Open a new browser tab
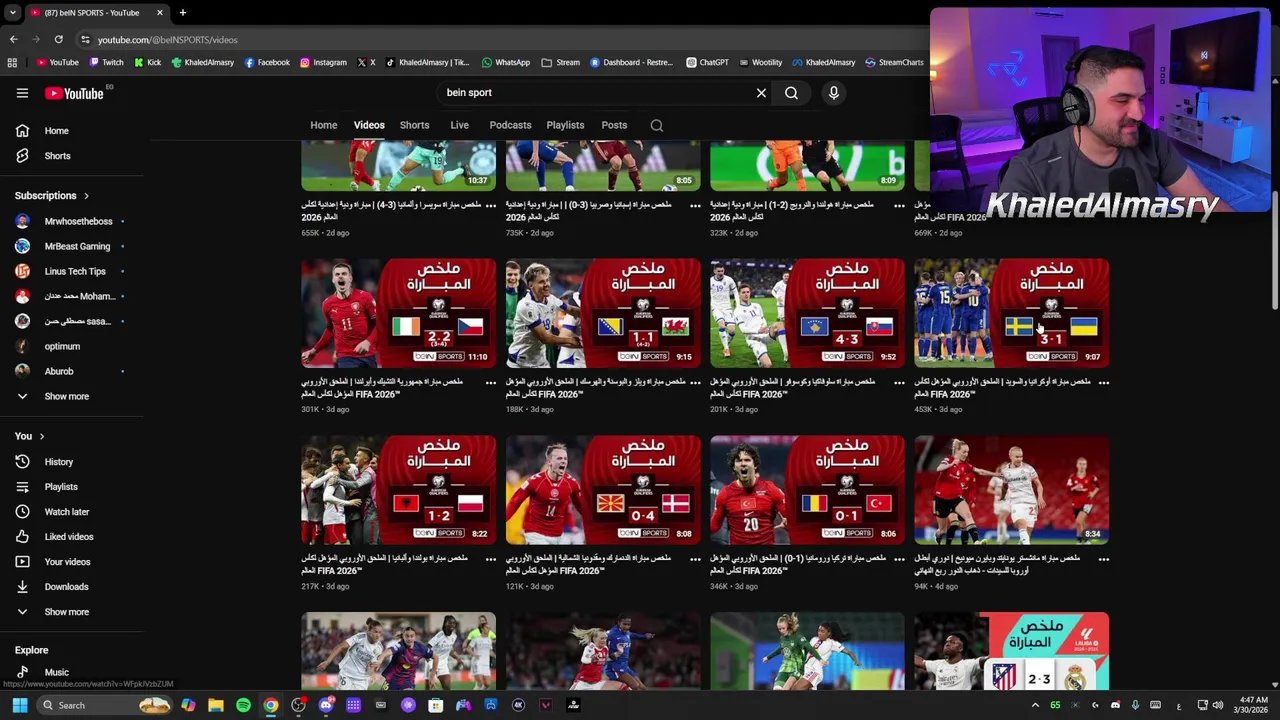Image resolution: width=1280 pixels, height=720 pixels. [x=182, y=13]
